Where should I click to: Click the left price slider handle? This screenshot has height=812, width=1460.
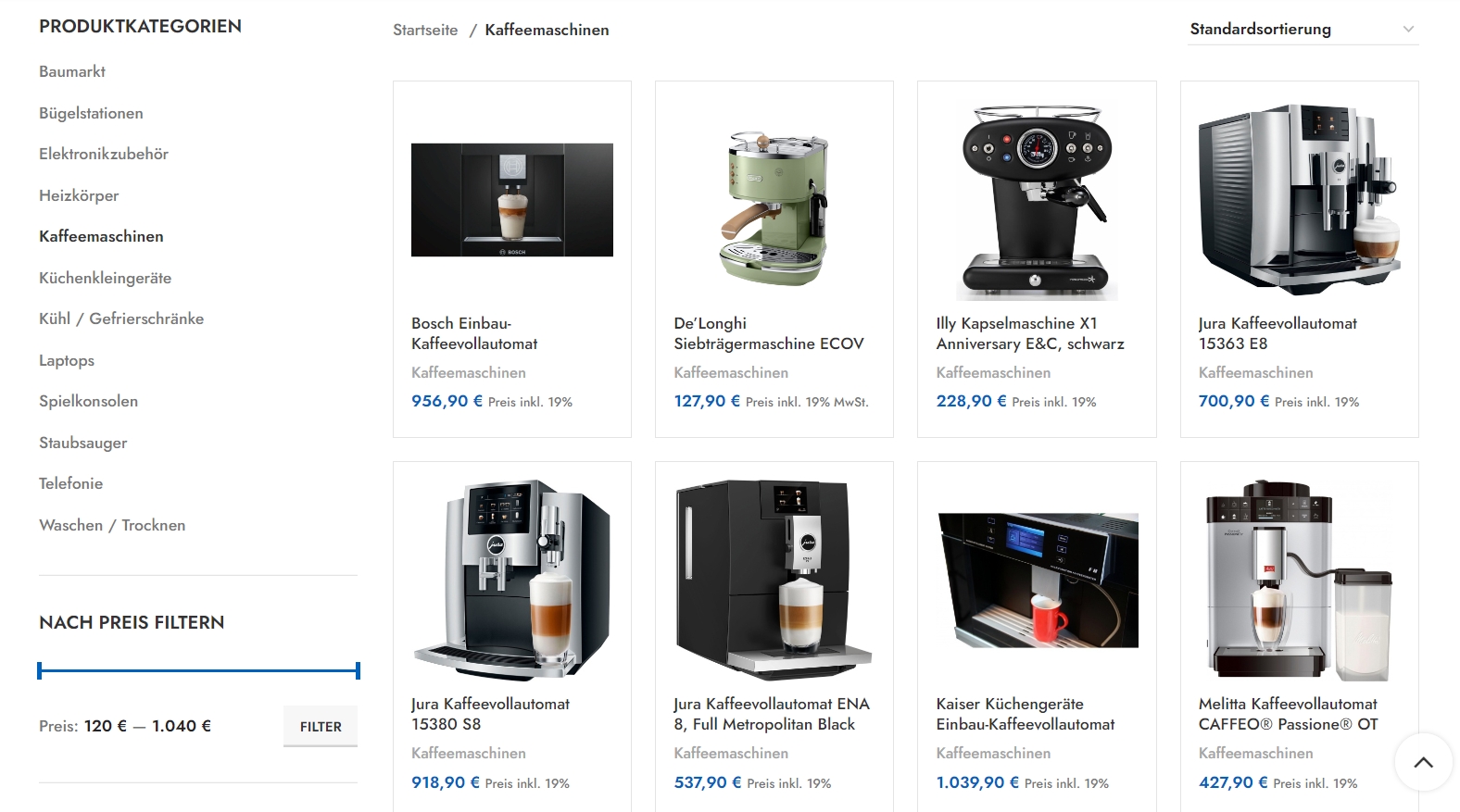point(40,670)
